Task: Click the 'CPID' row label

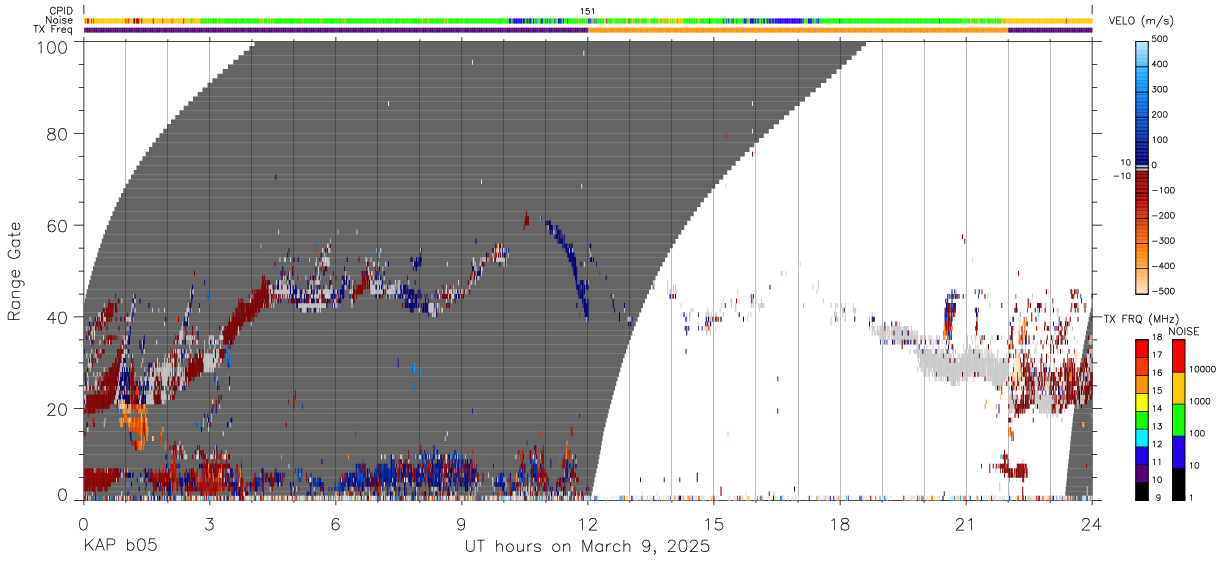Action: (62, 11)
